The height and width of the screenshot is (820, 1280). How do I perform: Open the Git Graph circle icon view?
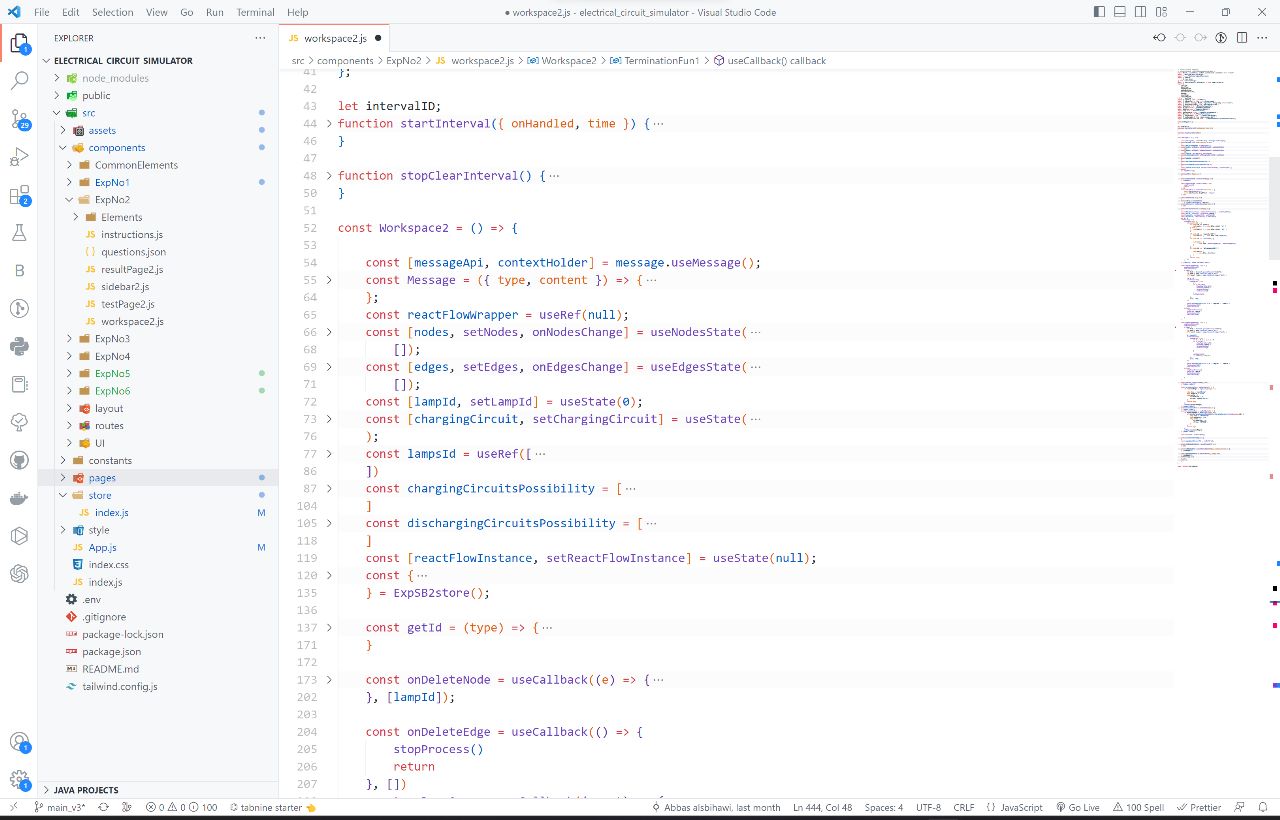[x=19, y=309]
